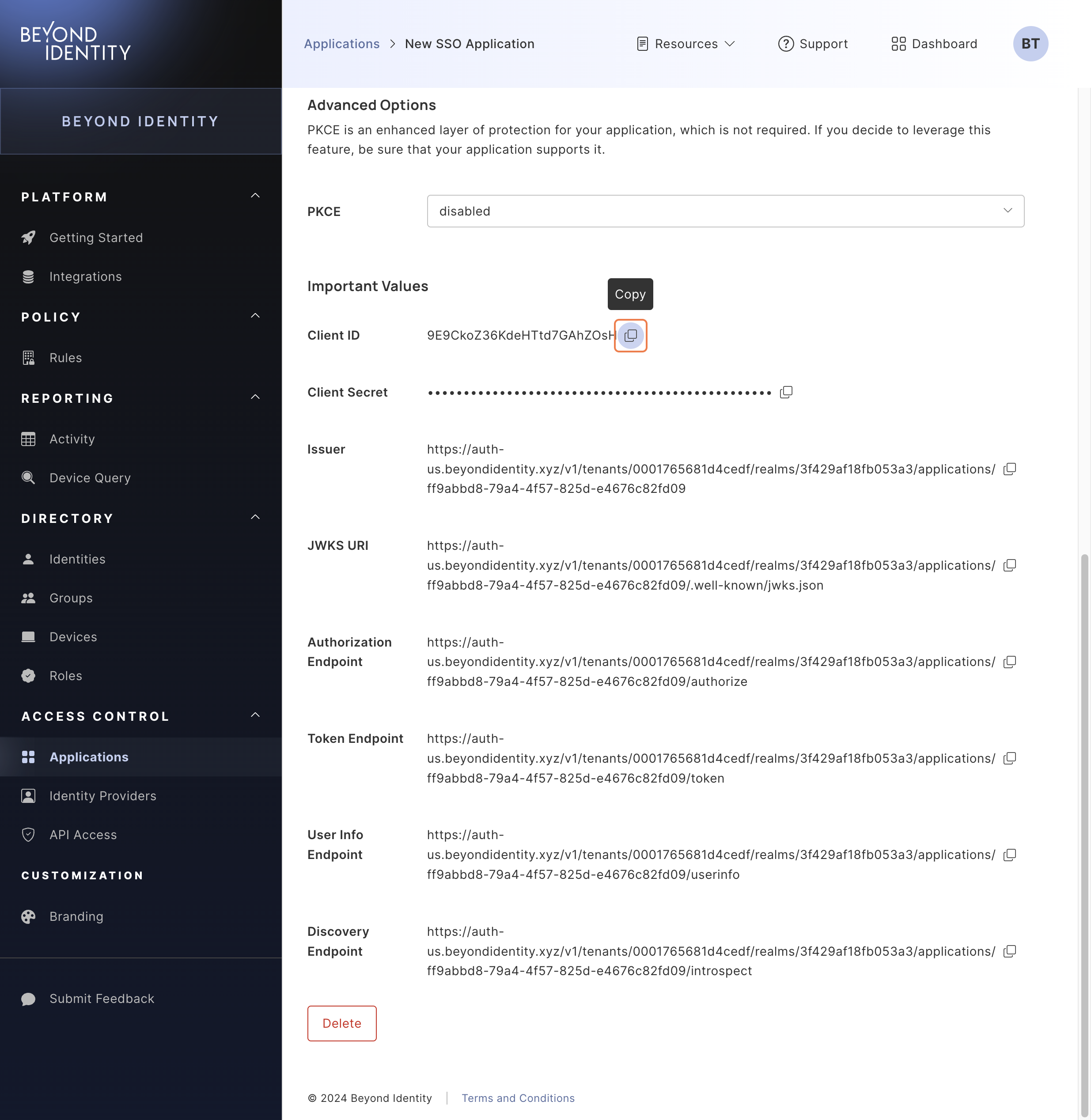
Task: Click the Submit Feedback chat bubble icon
Action: pos(28,999)
